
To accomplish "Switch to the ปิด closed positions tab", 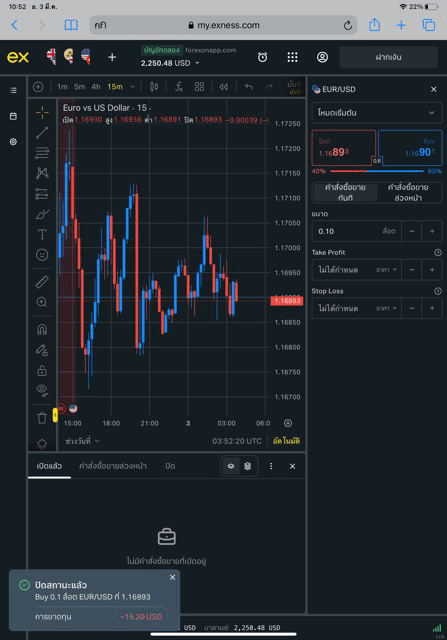I will 170,466.
